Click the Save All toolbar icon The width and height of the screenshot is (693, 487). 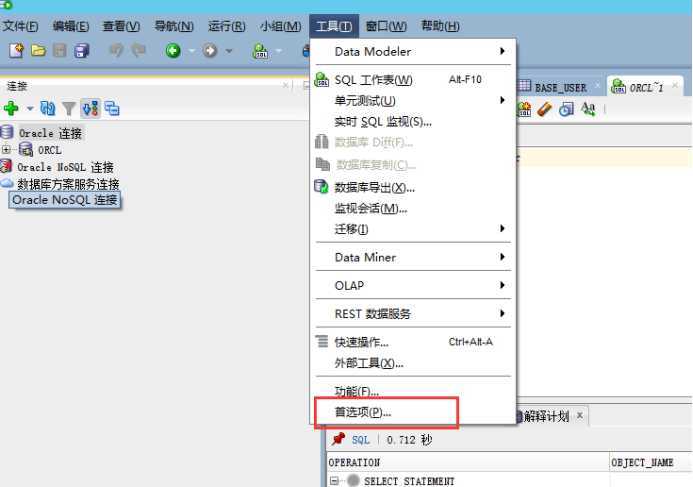click(82, 50)
